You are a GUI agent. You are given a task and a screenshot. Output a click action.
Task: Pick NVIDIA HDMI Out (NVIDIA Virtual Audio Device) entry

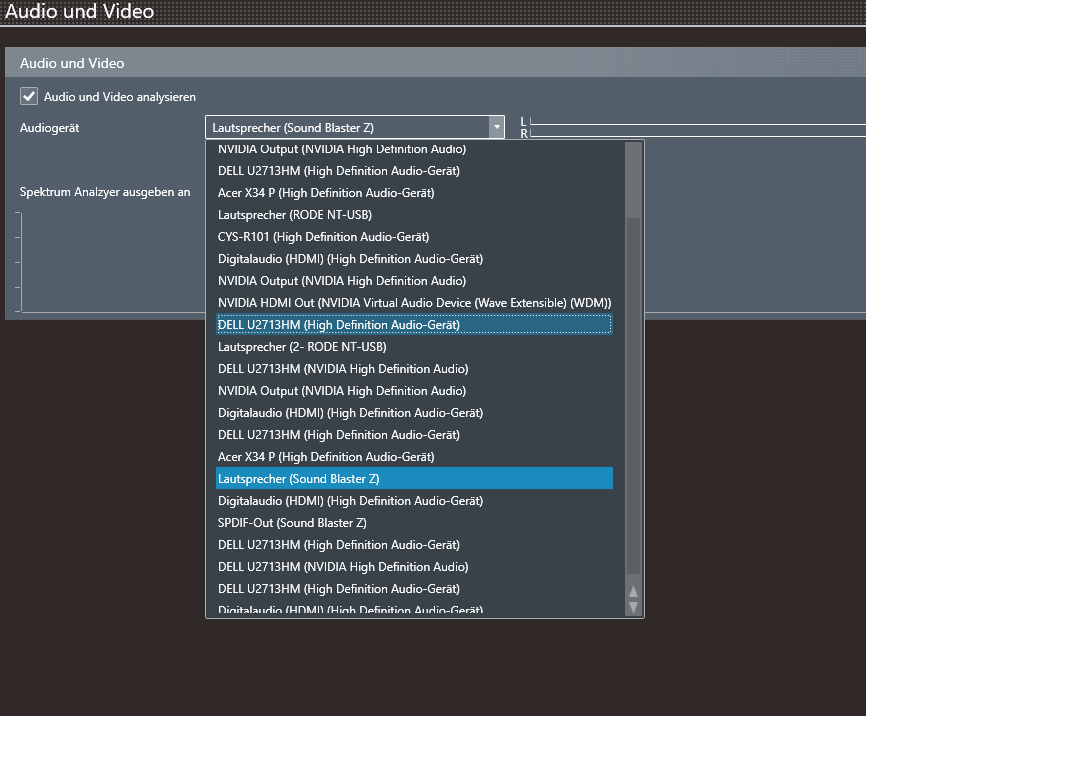tap(414, 303)
